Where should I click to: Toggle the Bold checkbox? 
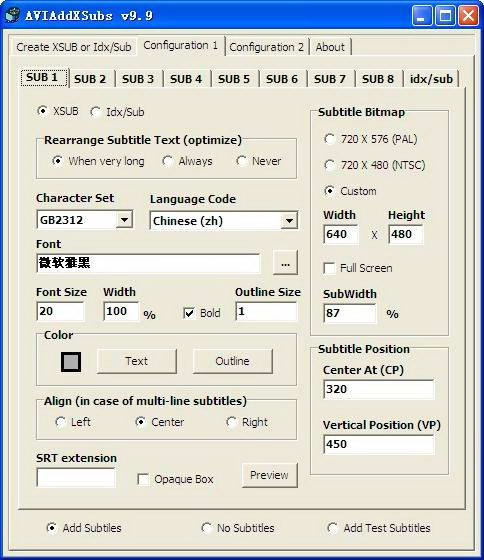(x=189, y=313)
